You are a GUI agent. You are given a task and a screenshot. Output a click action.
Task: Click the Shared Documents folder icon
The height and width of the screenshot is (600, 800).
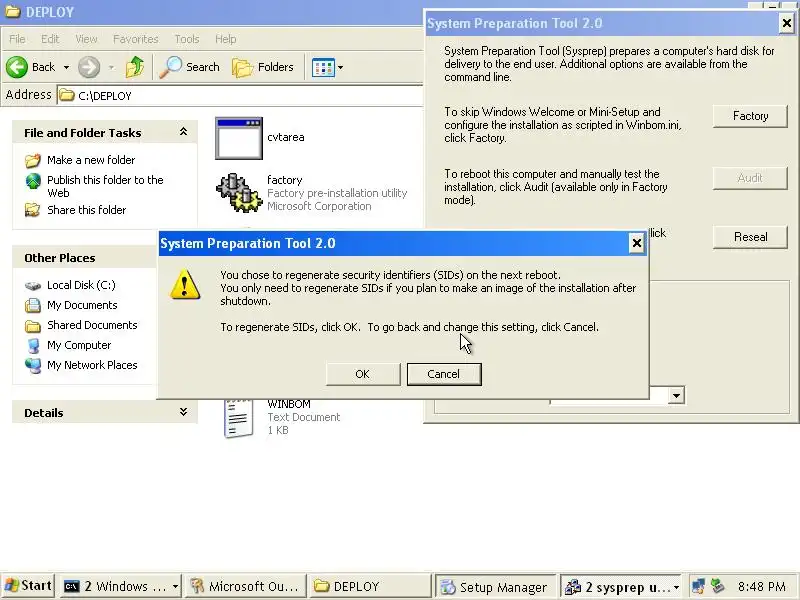point(33,326)
